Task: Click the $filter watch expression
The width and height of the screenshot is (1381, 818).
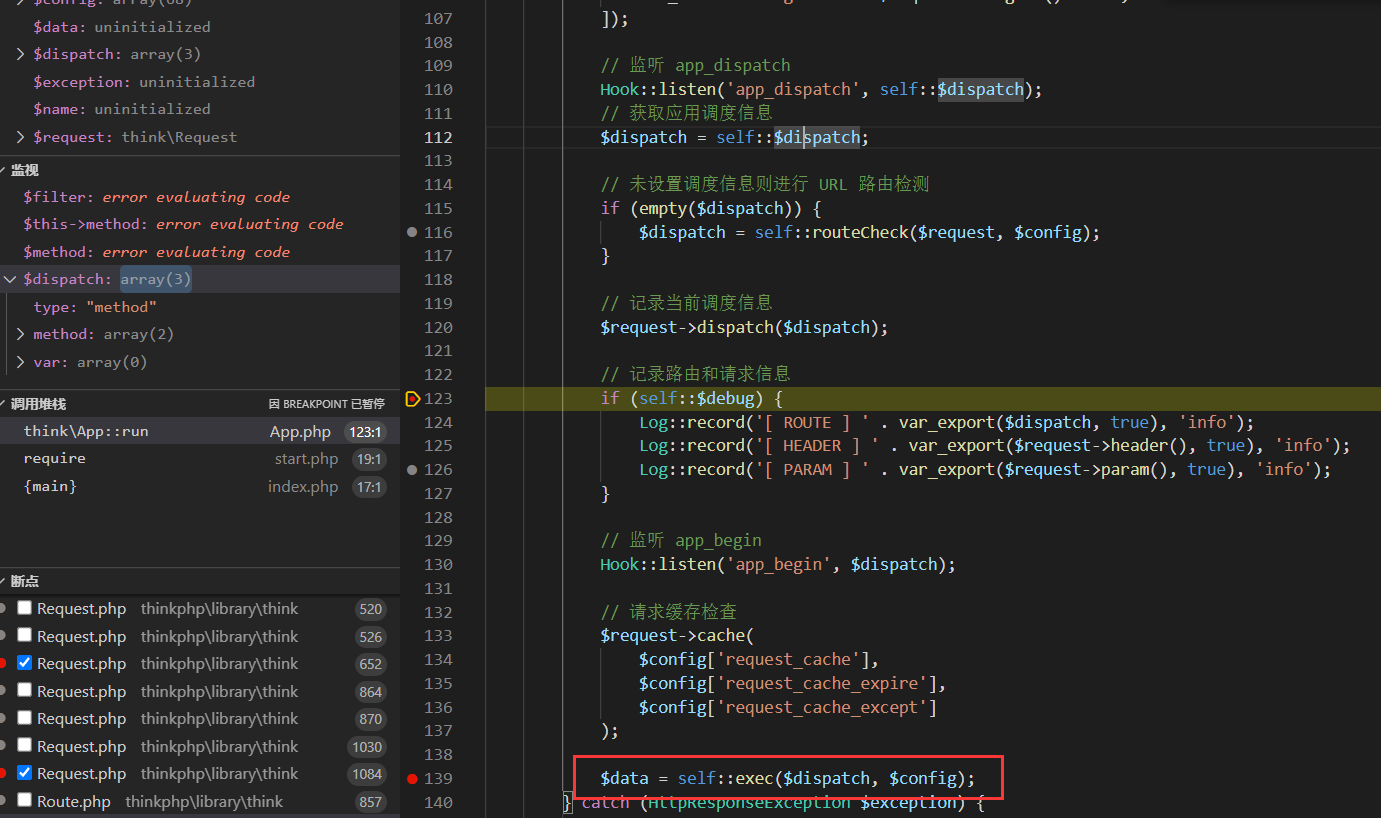Action: [x=200, y=197]
